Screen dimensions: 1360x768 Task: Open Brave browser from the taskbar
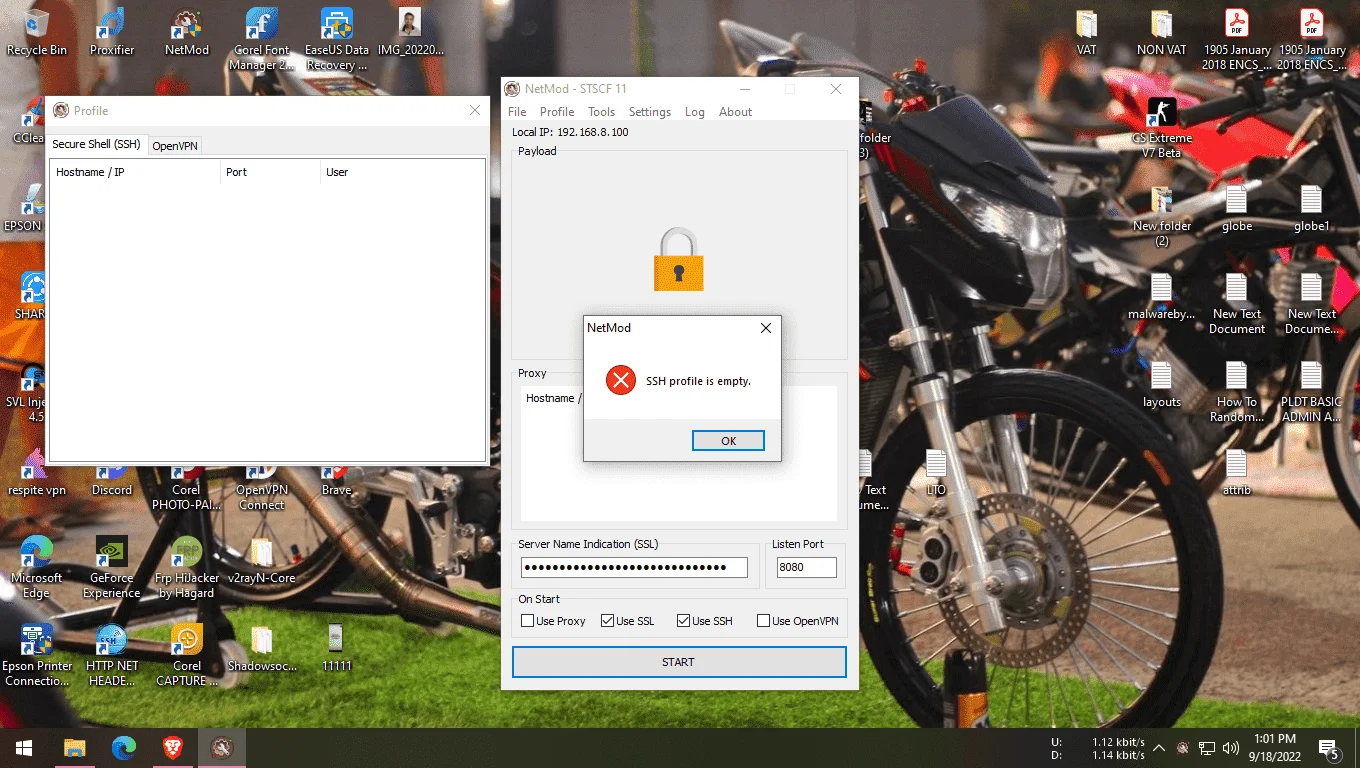(x=173, y=747)
